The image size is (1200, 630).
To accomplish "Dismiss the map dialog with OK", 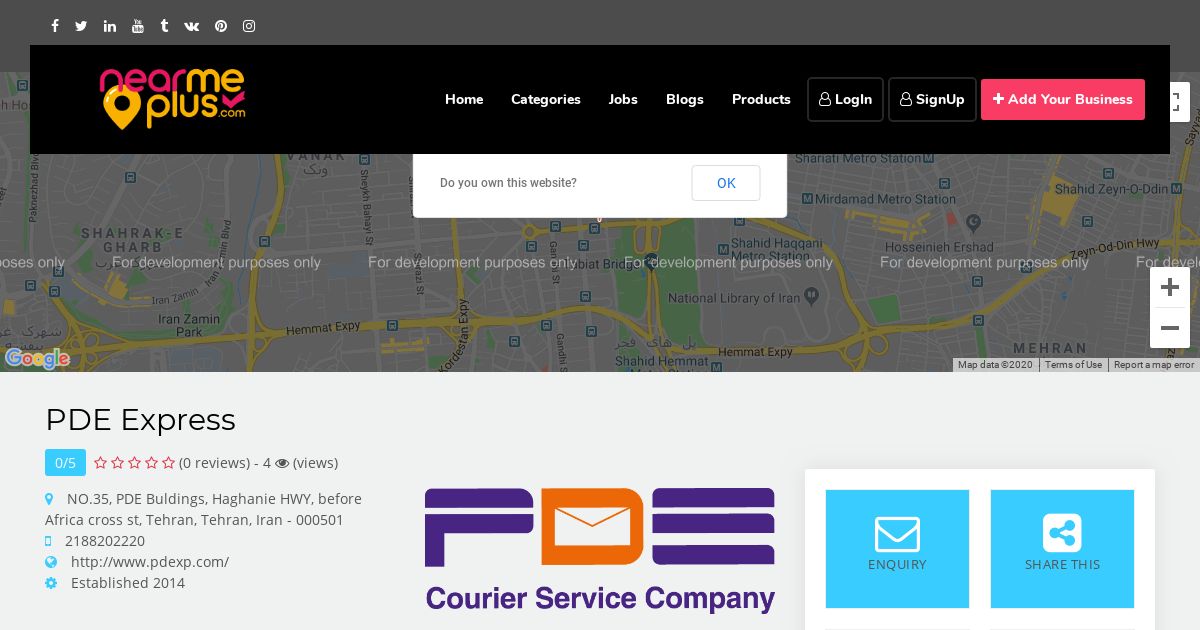I will coord(726,183).
